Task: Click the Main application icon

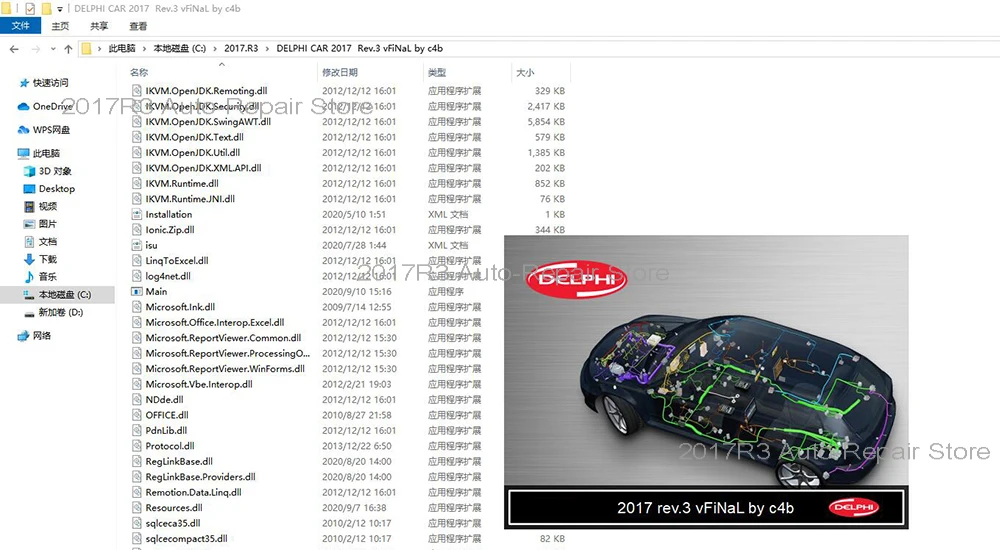Action: (x=136, y=291)
